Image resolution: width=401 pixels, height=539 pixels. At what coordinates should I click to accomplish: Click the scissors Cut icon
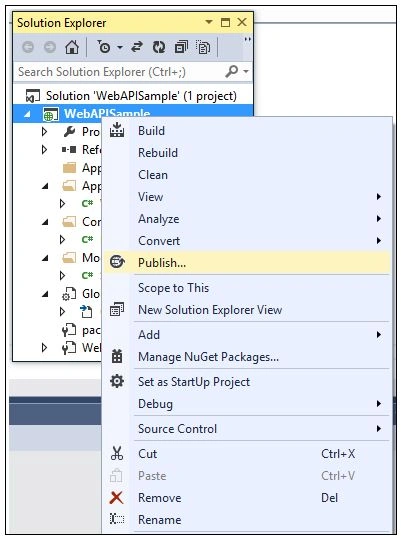[x=117, y=453]
